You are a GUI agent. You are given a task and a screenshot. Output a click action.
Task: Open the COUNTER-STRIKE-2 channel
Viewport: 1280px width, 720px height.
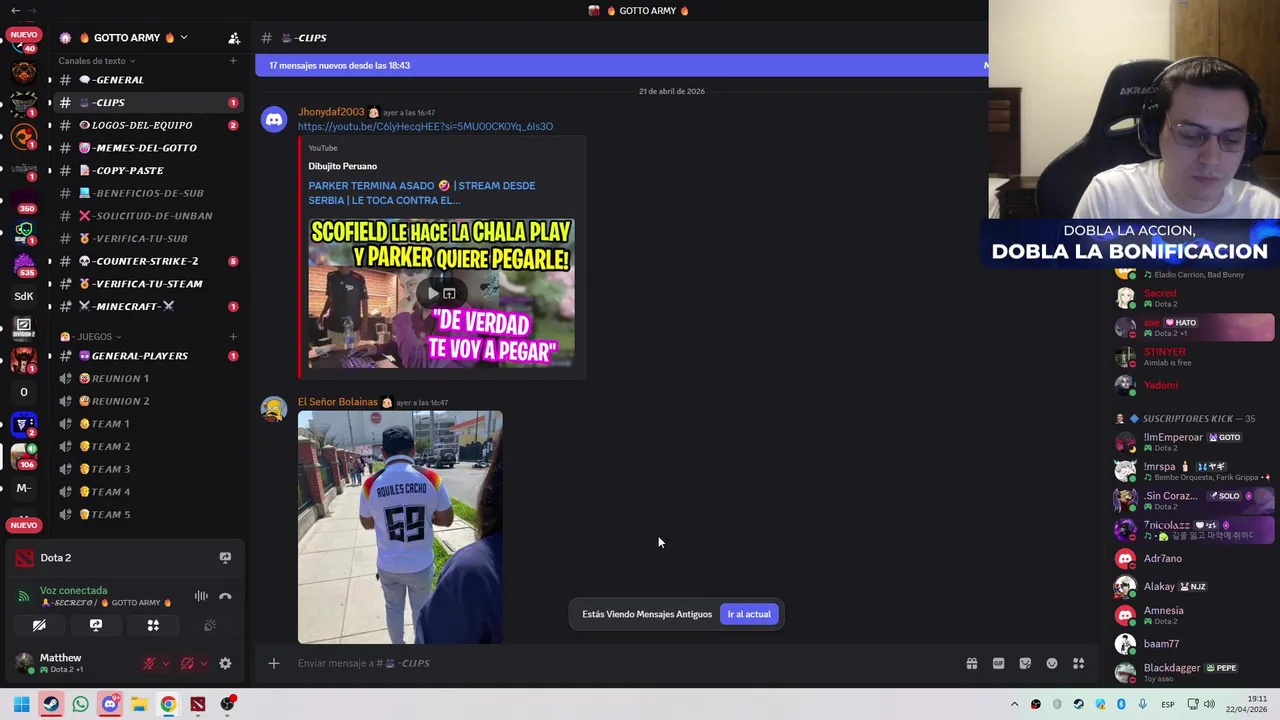(147, 261)
